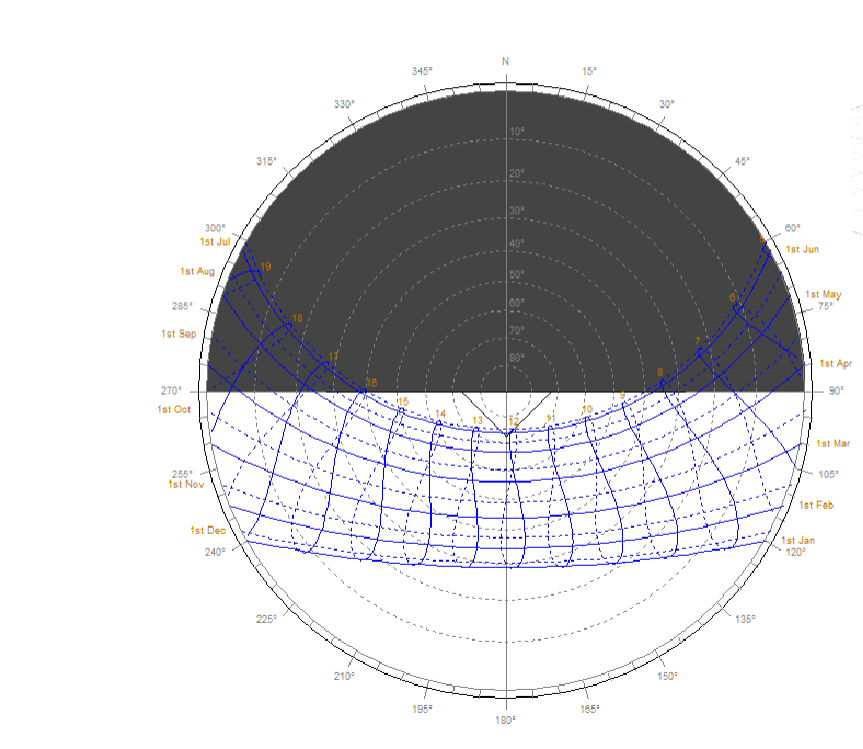
Task: Click the 135° azimuth label
Action: point(745,619)
